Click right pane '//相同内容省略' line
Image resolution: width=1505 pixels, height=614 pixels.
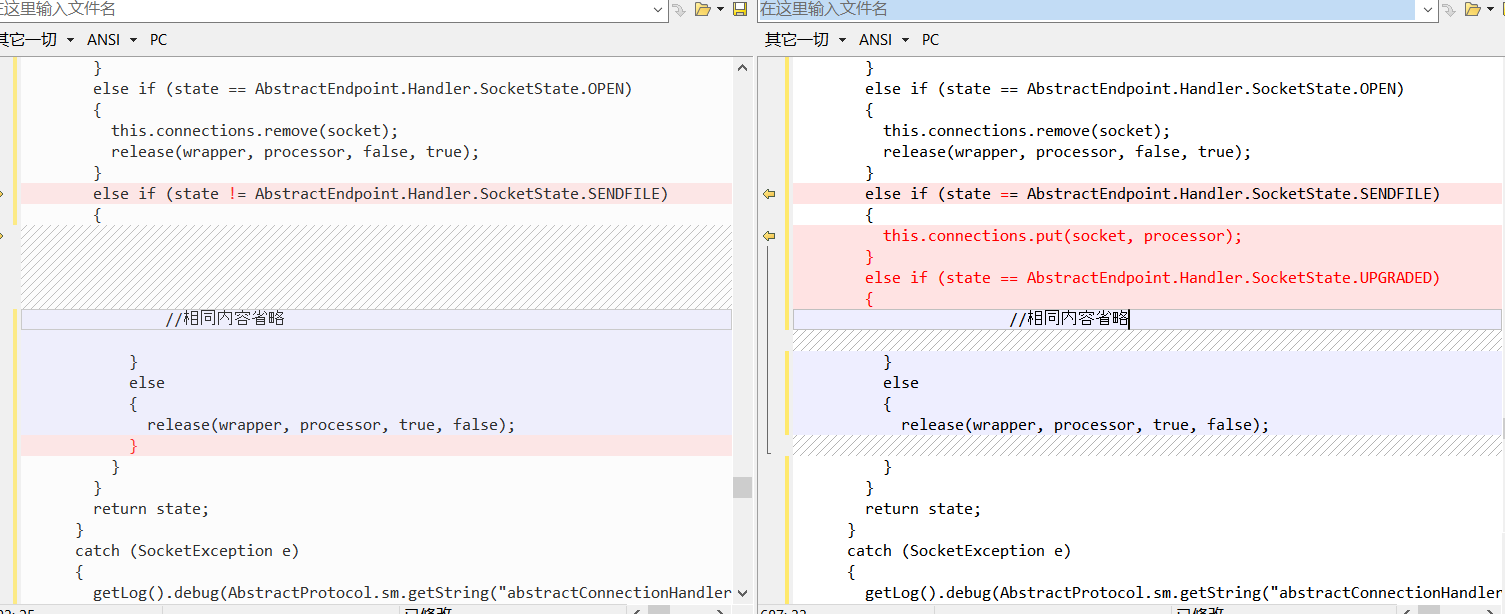pos(1147,319)
